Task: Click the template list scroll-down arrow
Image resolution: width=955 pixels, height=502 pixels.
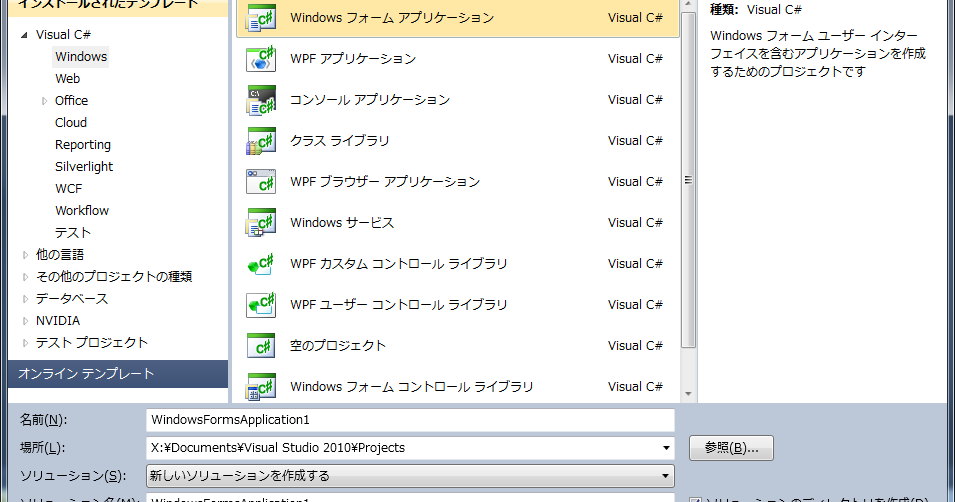Action: 688,394
